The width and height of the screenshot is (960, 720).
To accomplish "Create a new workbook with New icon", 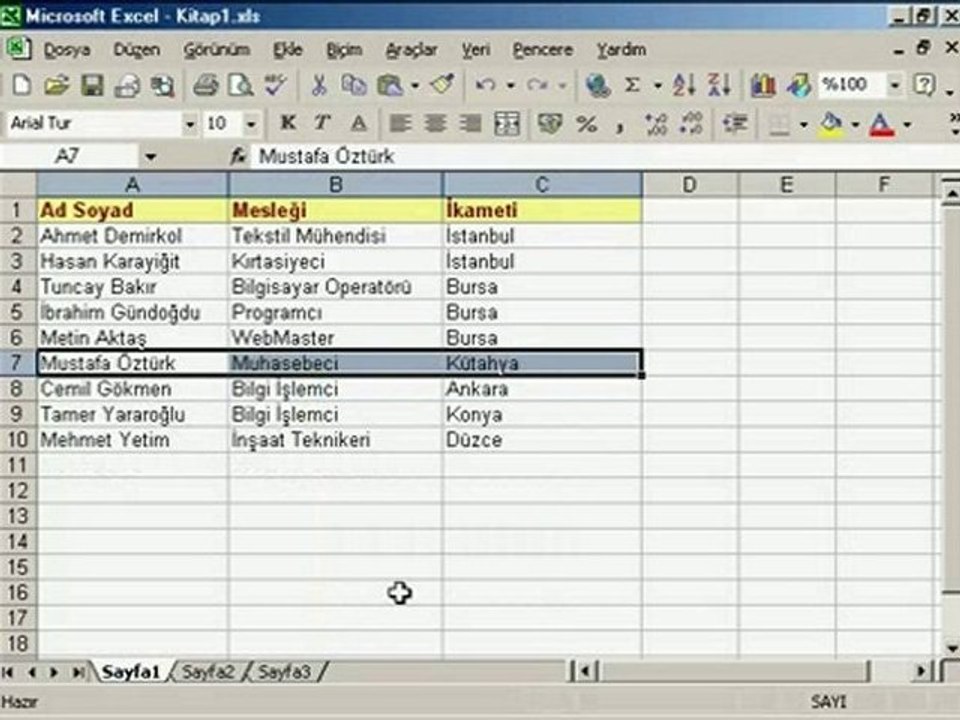I will [x=22, y=85].
